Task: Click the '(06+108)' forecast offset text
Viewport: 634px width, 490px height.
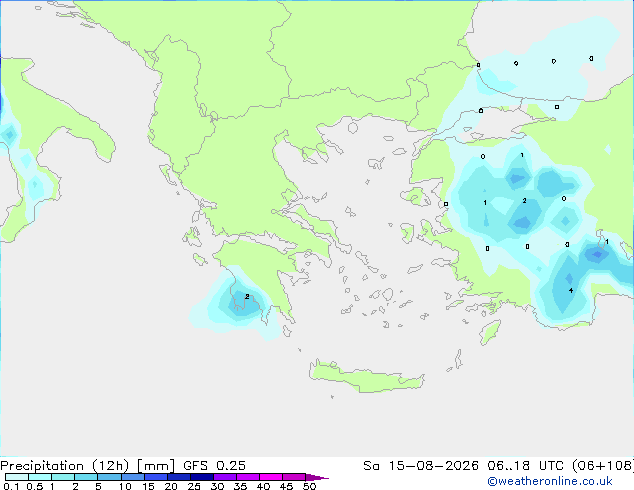Action: point(603,466)
